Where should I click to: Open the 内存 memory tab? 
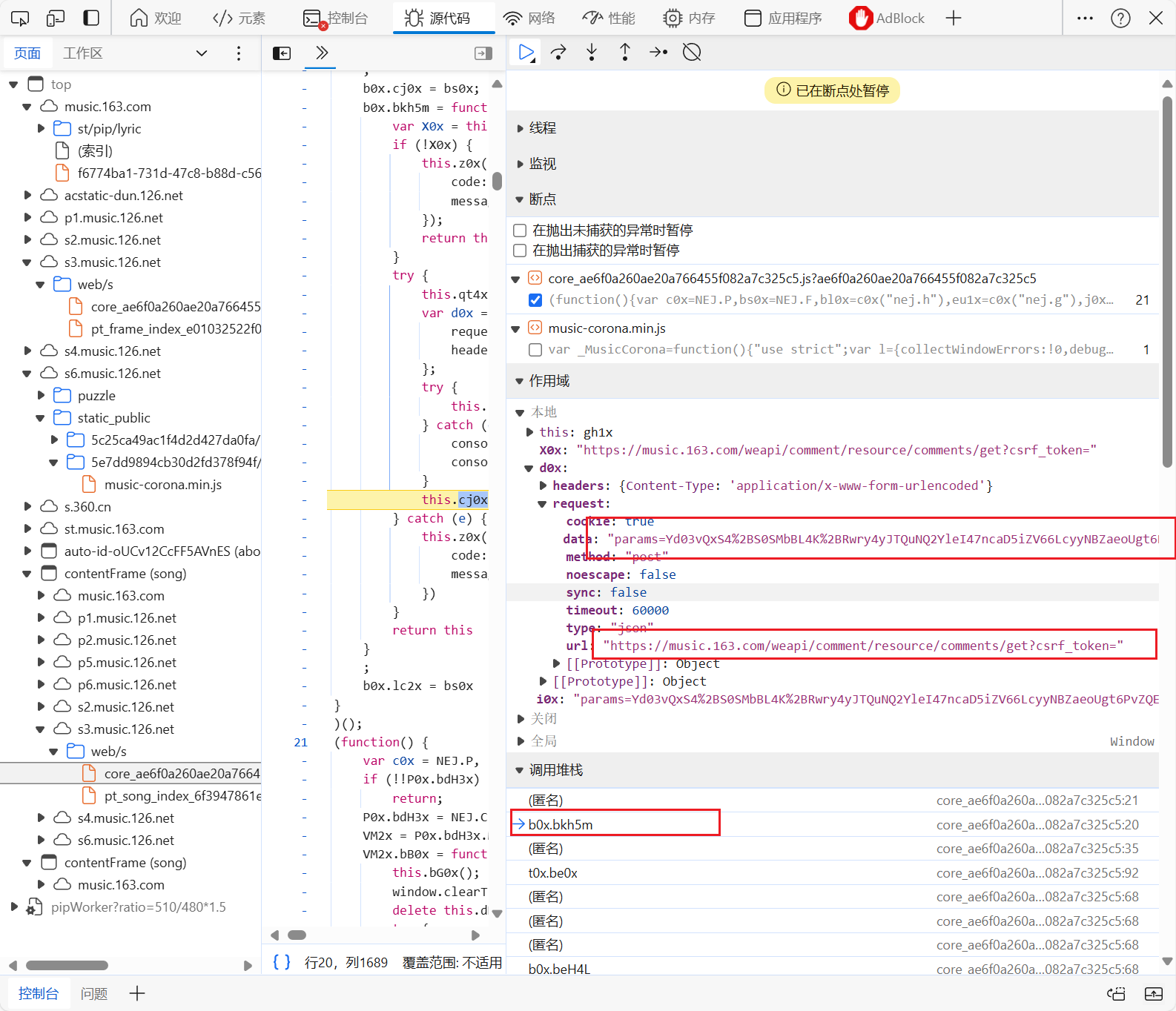689,18
